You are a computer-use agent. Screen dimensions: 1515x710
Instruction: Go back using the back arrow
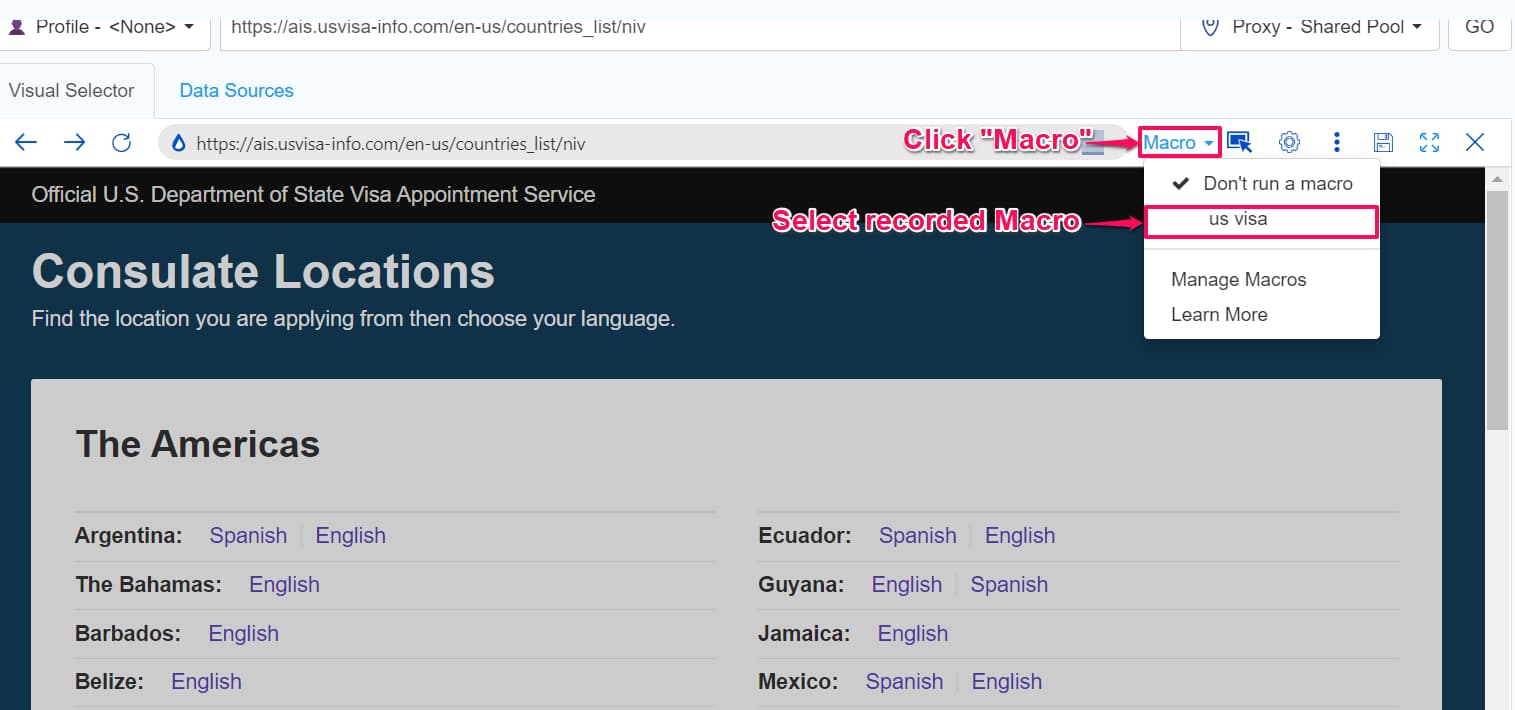(26, 143)
